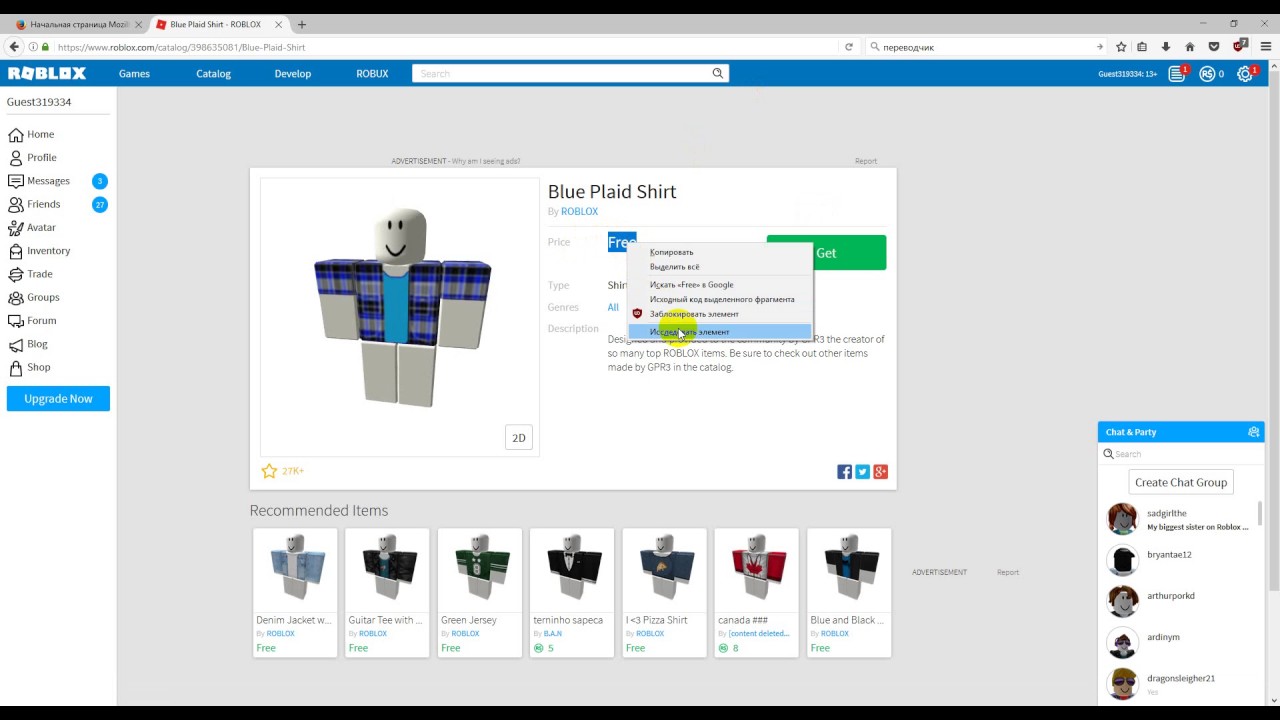1280x720 pixels.
Task: Click the favorite star icon under the shirt
Action: [x=269, y=471]
